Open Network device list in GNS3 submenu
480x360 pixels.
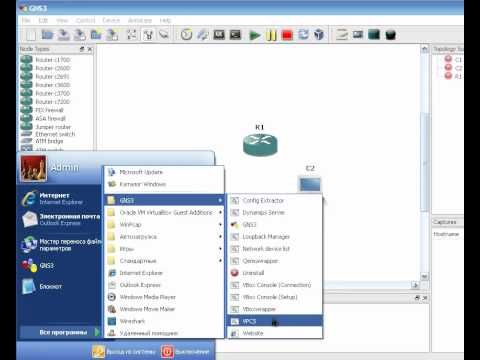tap(275, 249)
